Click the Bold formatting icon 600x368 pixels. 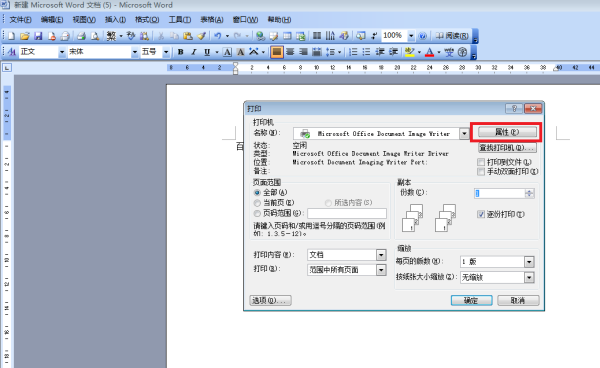[x=181, y=52]
